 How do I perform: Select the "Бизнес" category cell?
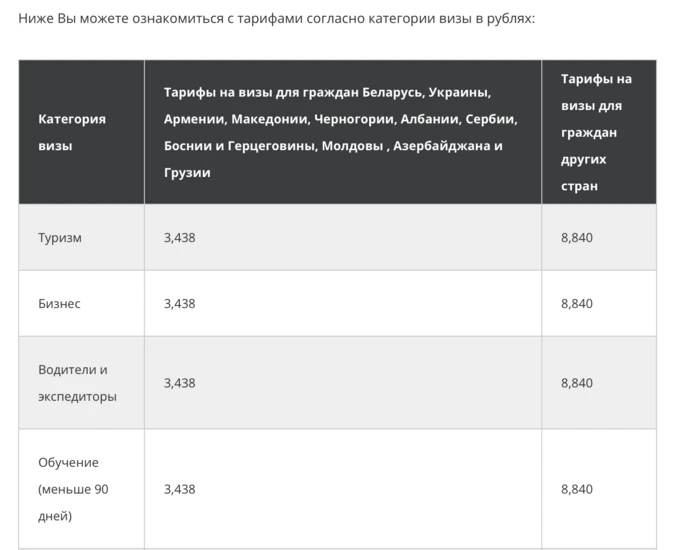82,303
